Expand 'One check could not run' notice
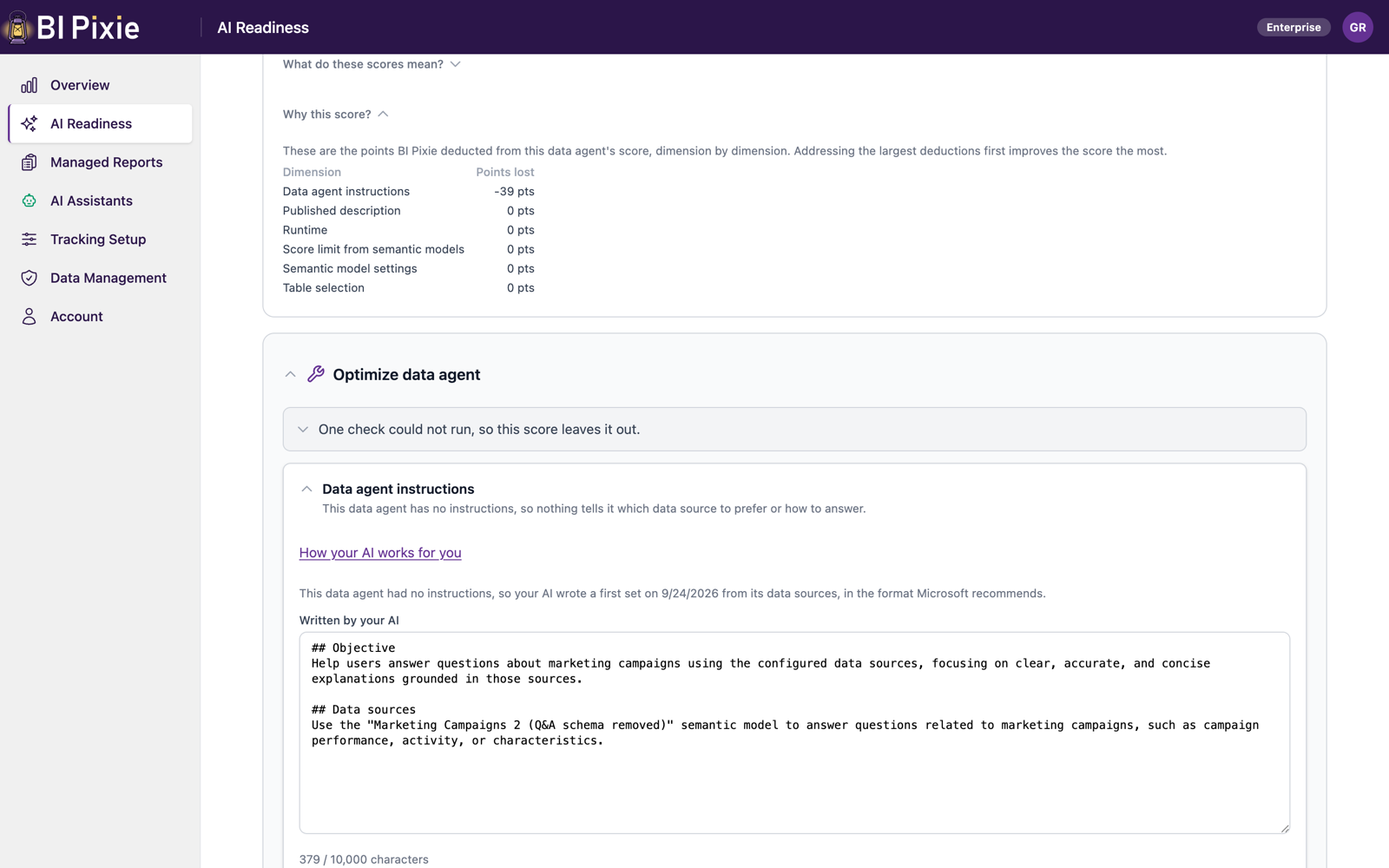1389x868 pixels. (x=794, y=430)
